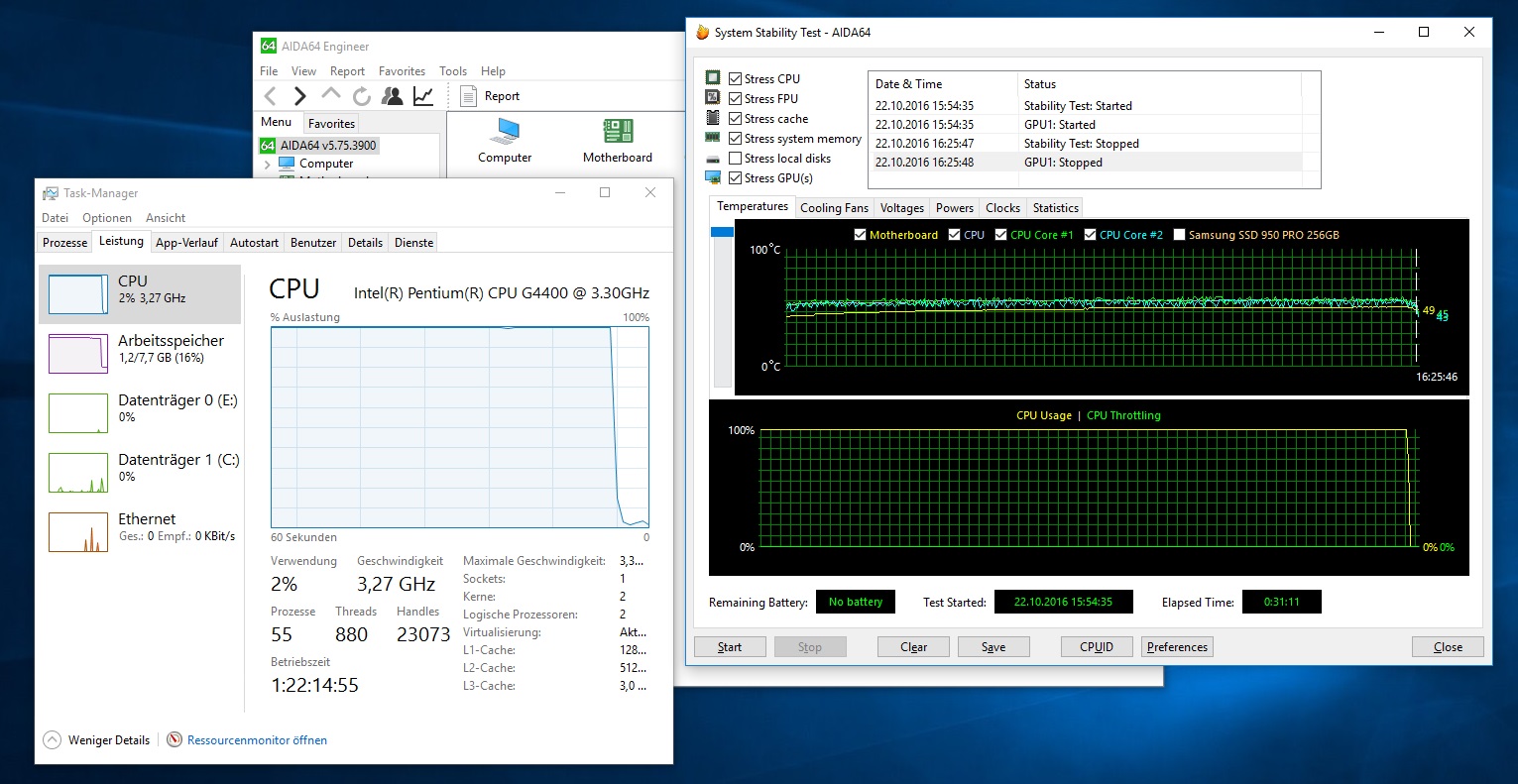Uncheck Stress CPU
Image resolution: width=1518 pixels, height=784 pixels.
click(x=735, y=78)
